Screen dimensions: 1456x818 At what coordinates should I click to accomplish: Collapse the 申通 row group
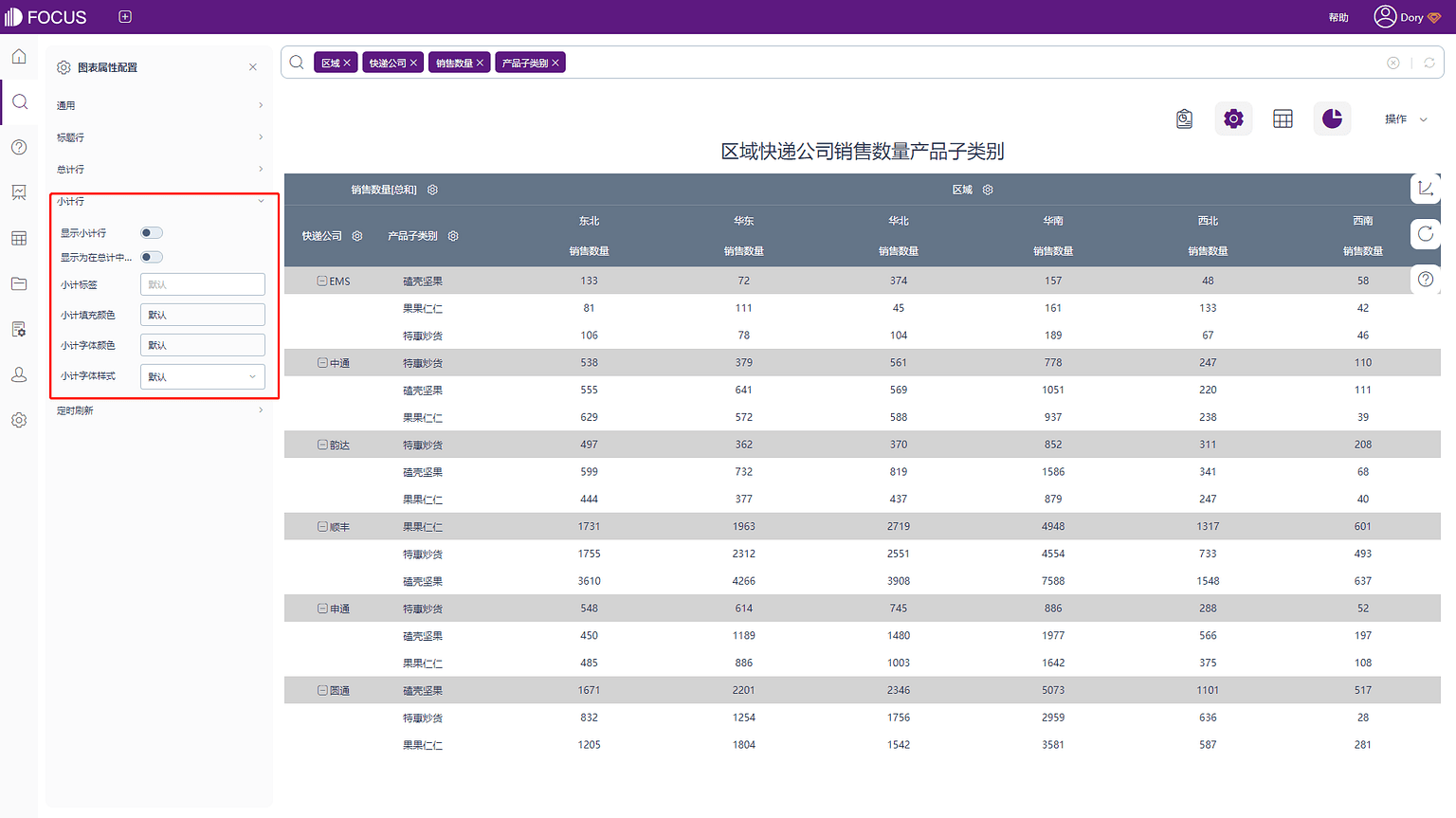[322, 609]
